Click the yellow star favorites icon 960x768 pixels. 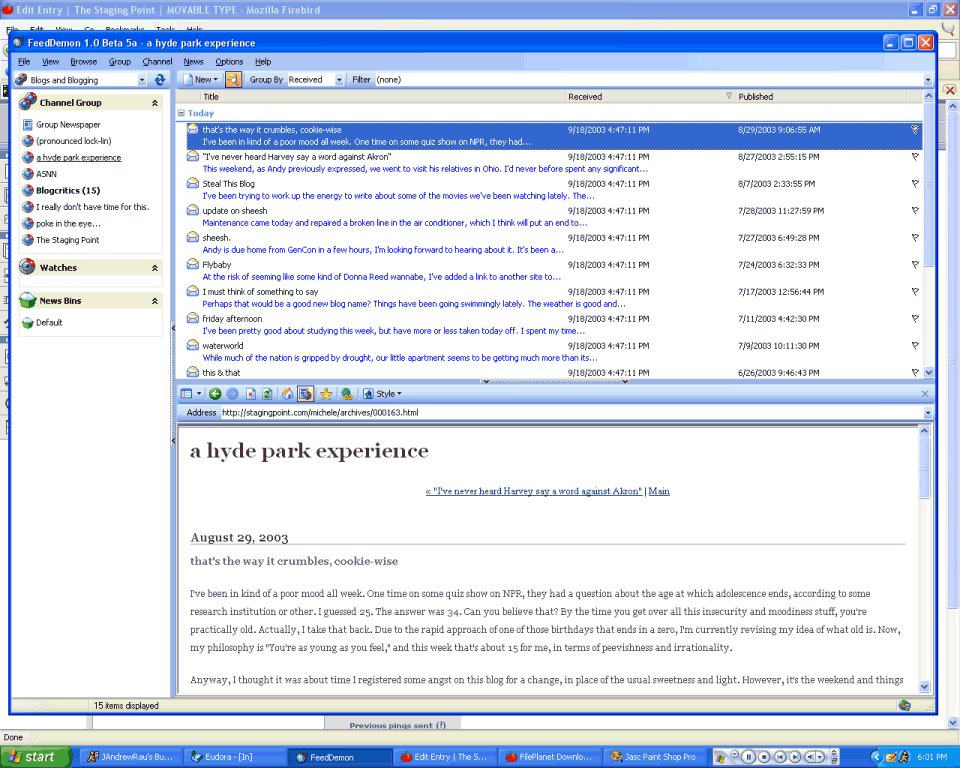326,394
